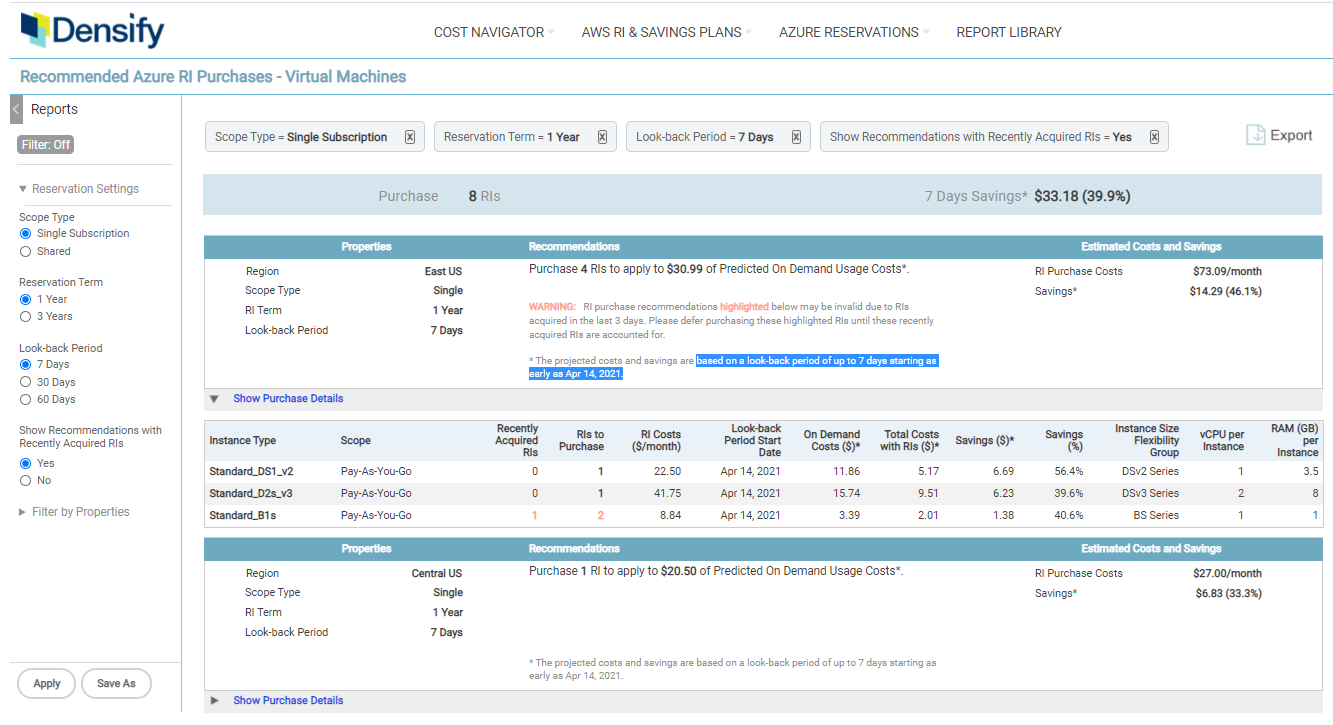
Task: Expand Central US Show Purchase Details
Action: (288, 700)
